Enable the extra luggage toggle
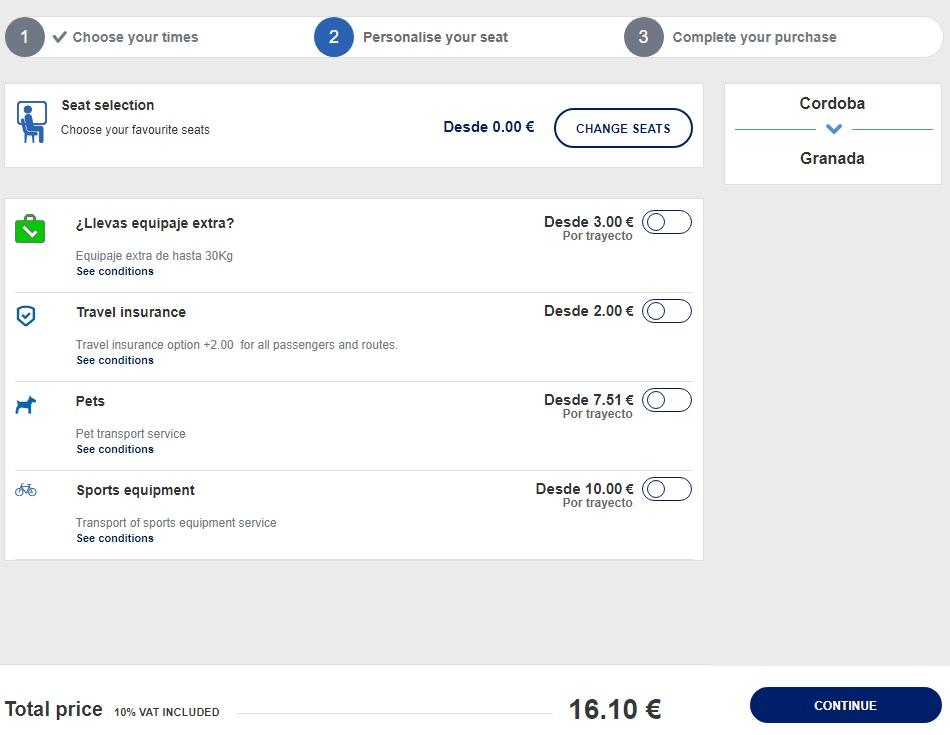The height and width of the screenshot is (735, 950). click(x=666, y=222)
